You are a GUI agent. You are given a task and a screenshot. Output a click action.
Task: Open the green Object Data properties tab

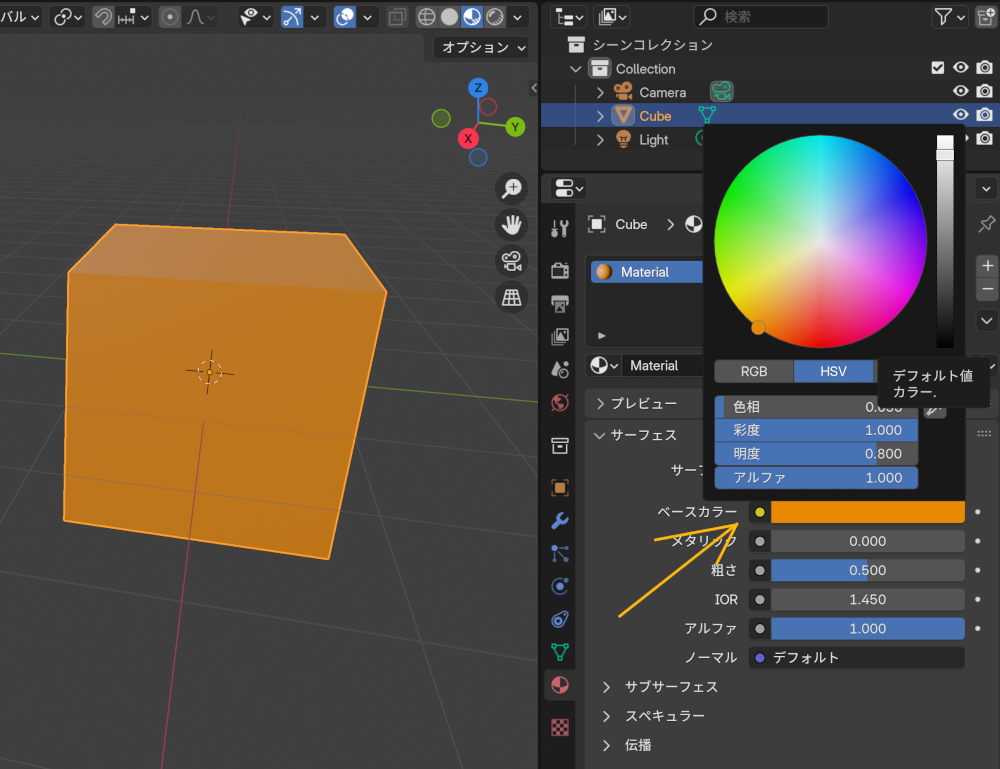[x=559, y=650]
